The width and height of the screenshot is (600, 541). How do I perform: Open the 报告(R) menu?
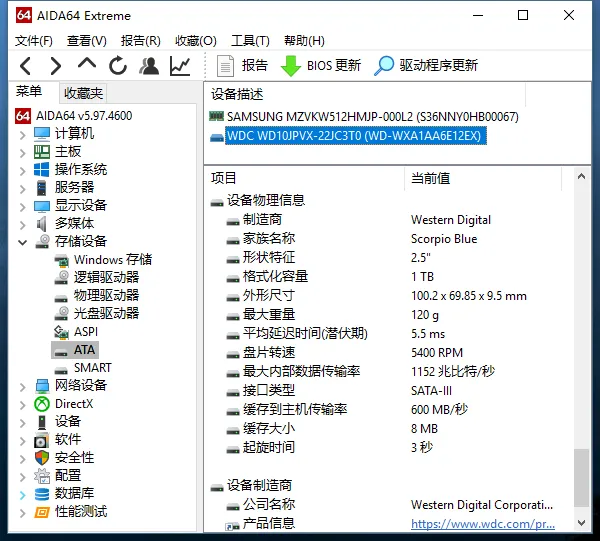tap(141, 41)
